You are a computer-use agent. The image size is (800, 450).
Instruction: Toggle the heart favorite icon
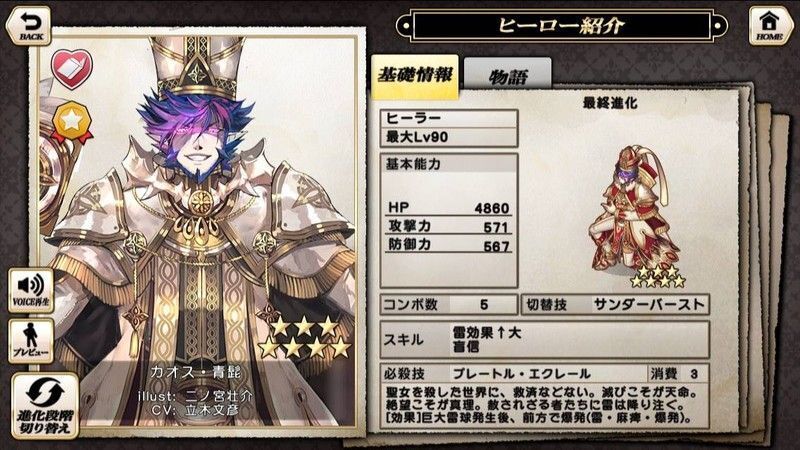click(x=72, y=69)
